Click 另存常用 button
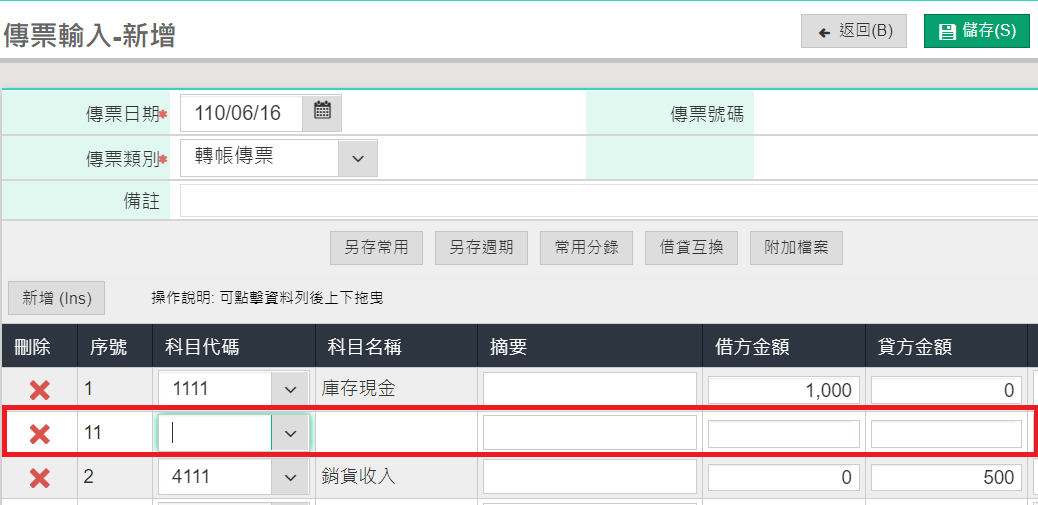 coord(376,248)
